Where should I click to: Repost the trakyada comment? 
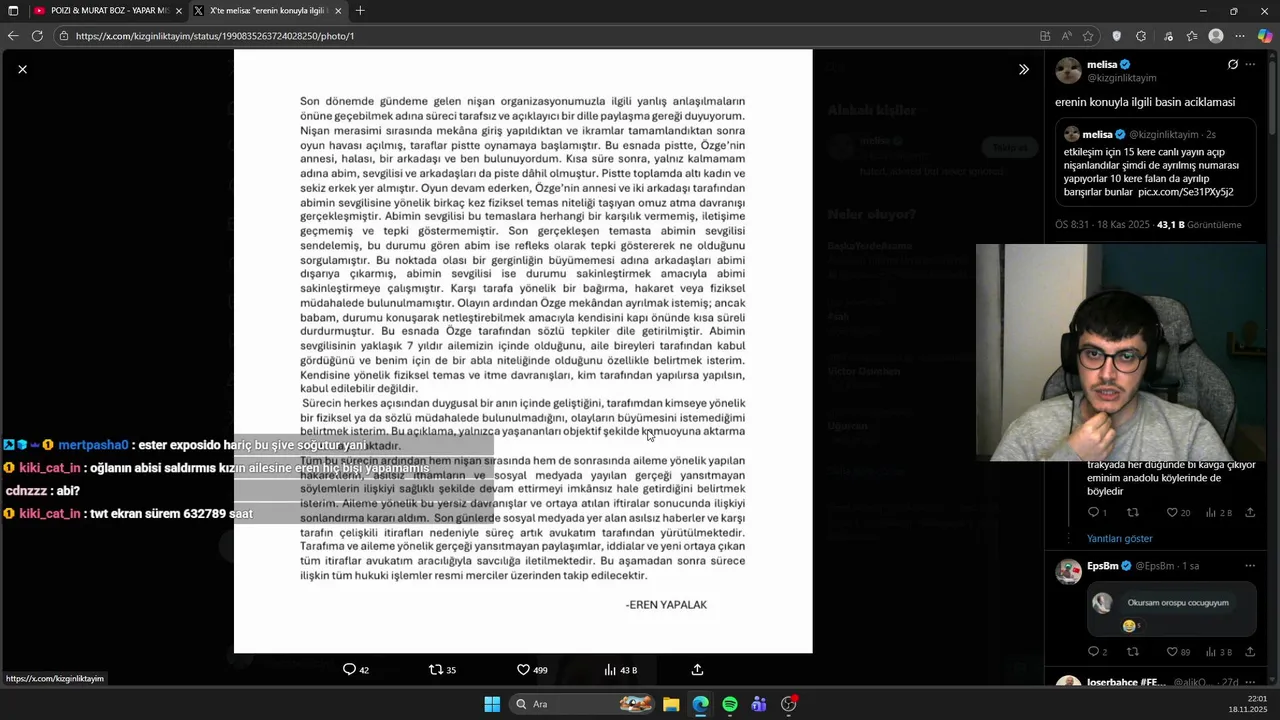(1133, 513)
